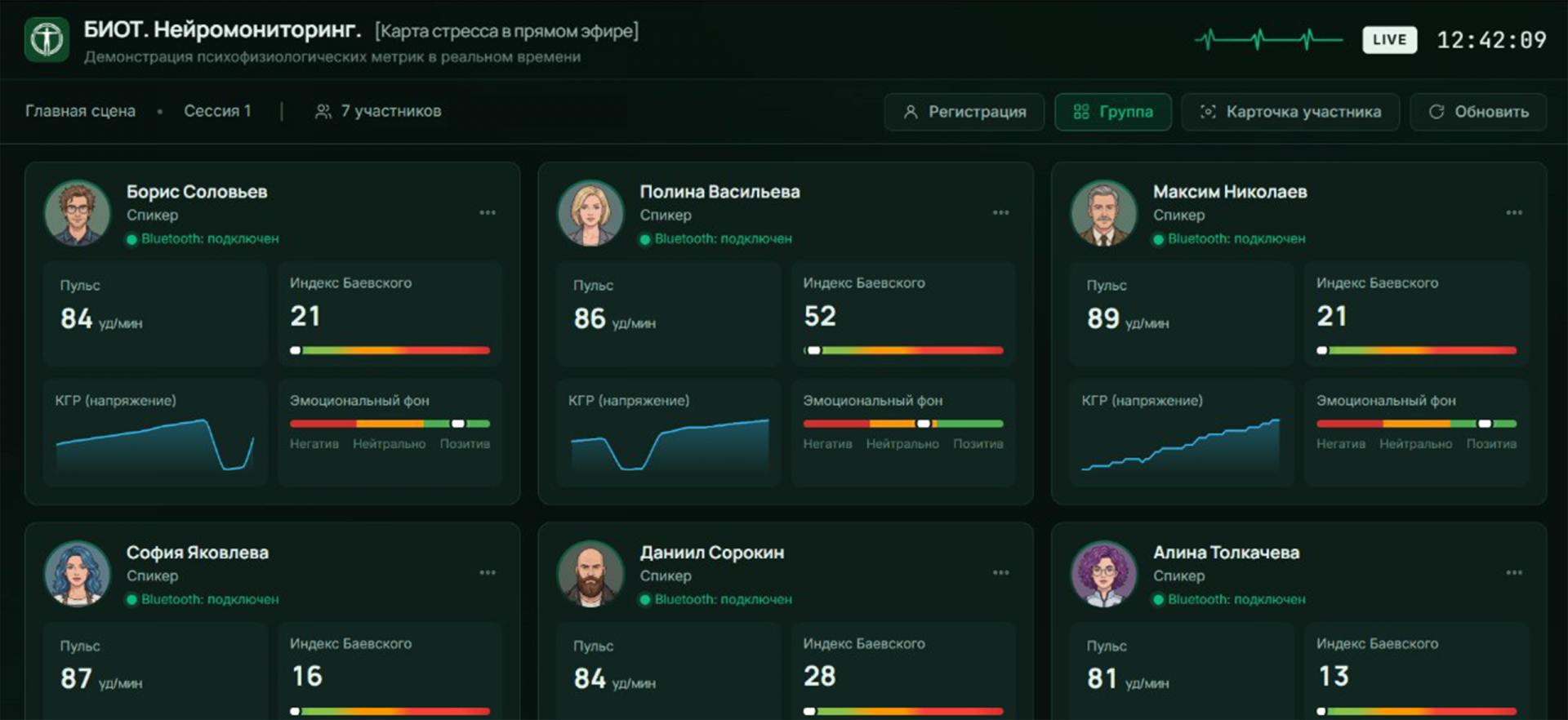1568x720 pixels.
Task: Click Полина Васильева's КГР tension chart
Action: click(x=670, y=445)
